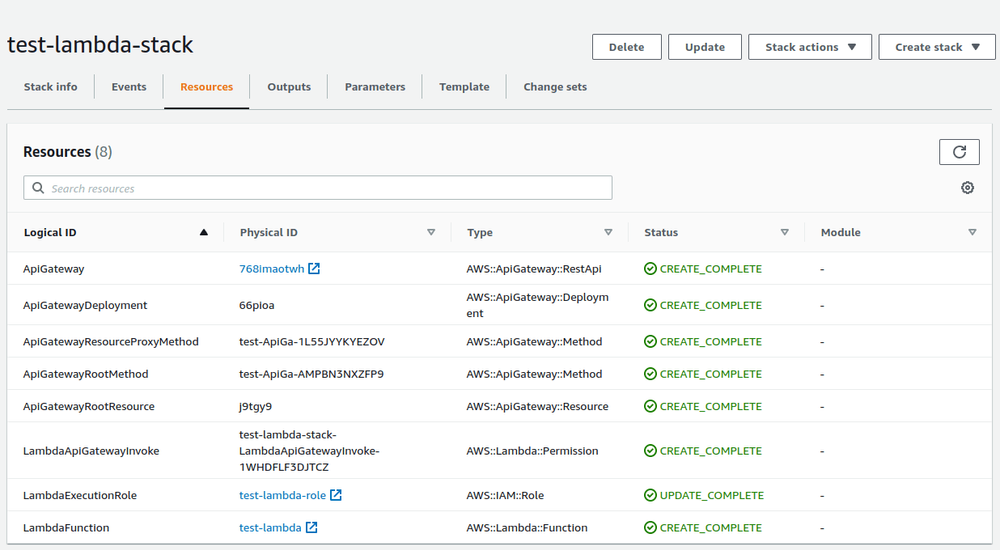Image resolution: width=1000 pixels, height=550 pixels.
Task: Open the Create stack dropdown
Action: point(937,47)
